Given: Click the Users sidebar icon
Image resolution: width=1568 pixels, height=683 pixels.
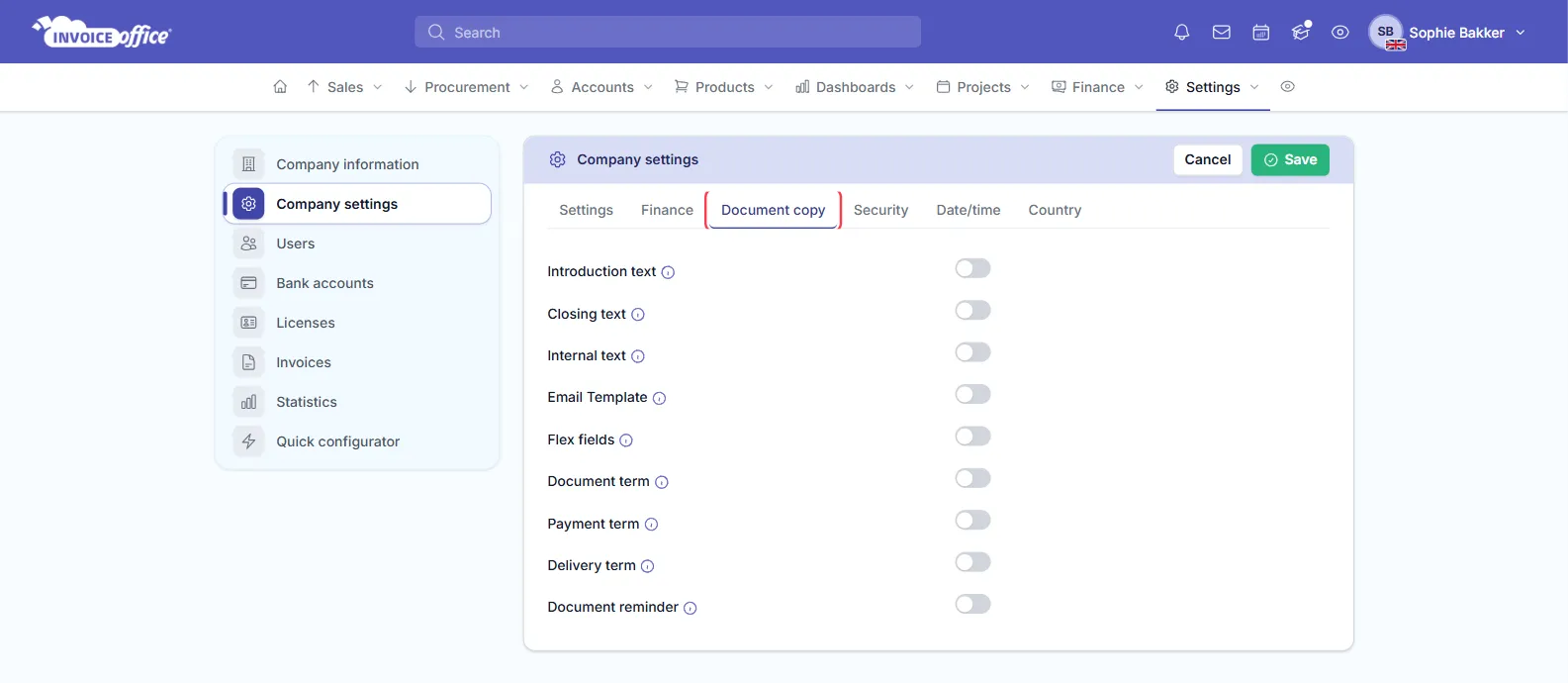Looking at the screenshot, I should [x=248, y=244].
